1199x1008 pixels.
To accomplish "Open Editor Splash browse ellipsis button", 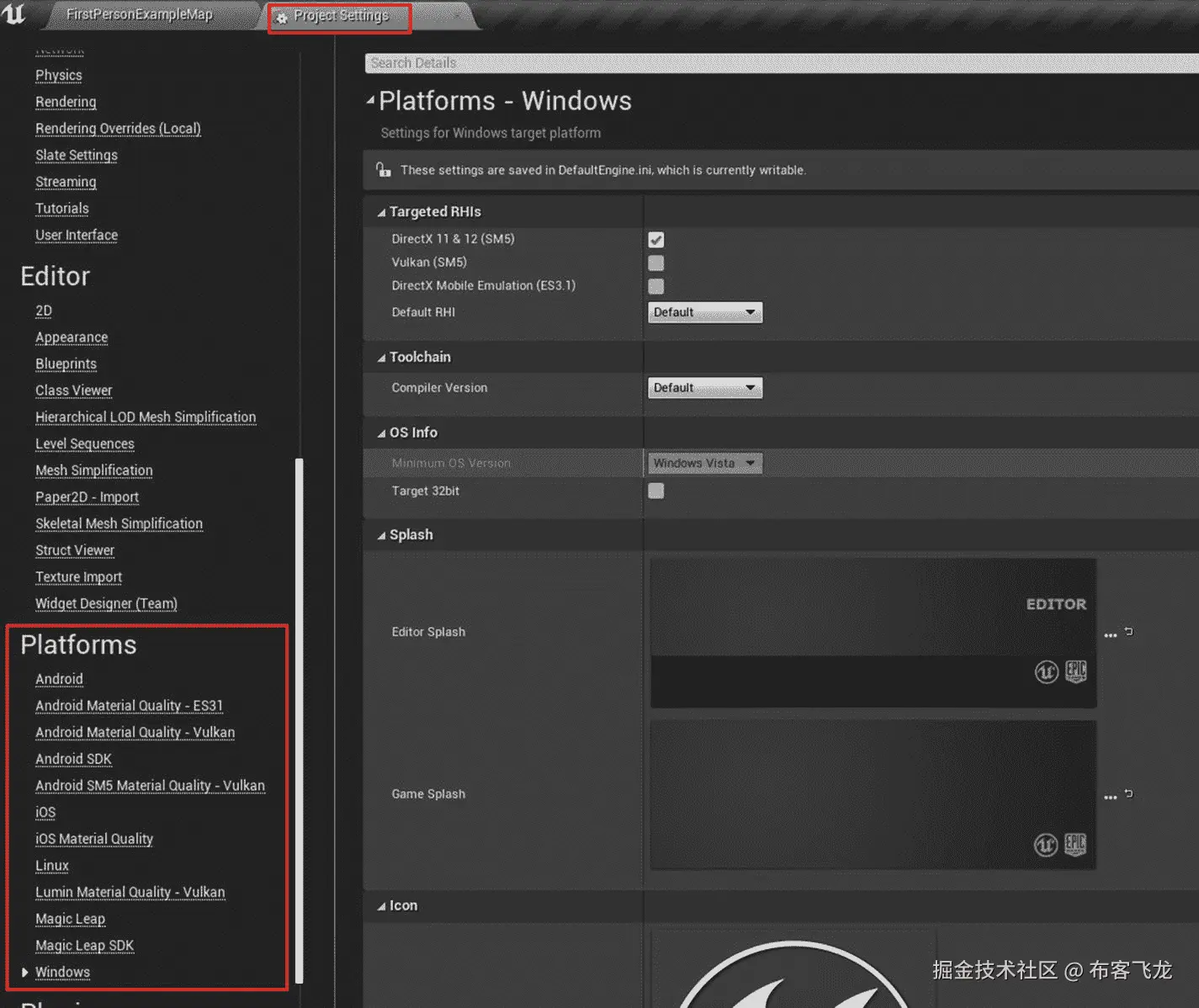I will click(x=1110, y=634).
